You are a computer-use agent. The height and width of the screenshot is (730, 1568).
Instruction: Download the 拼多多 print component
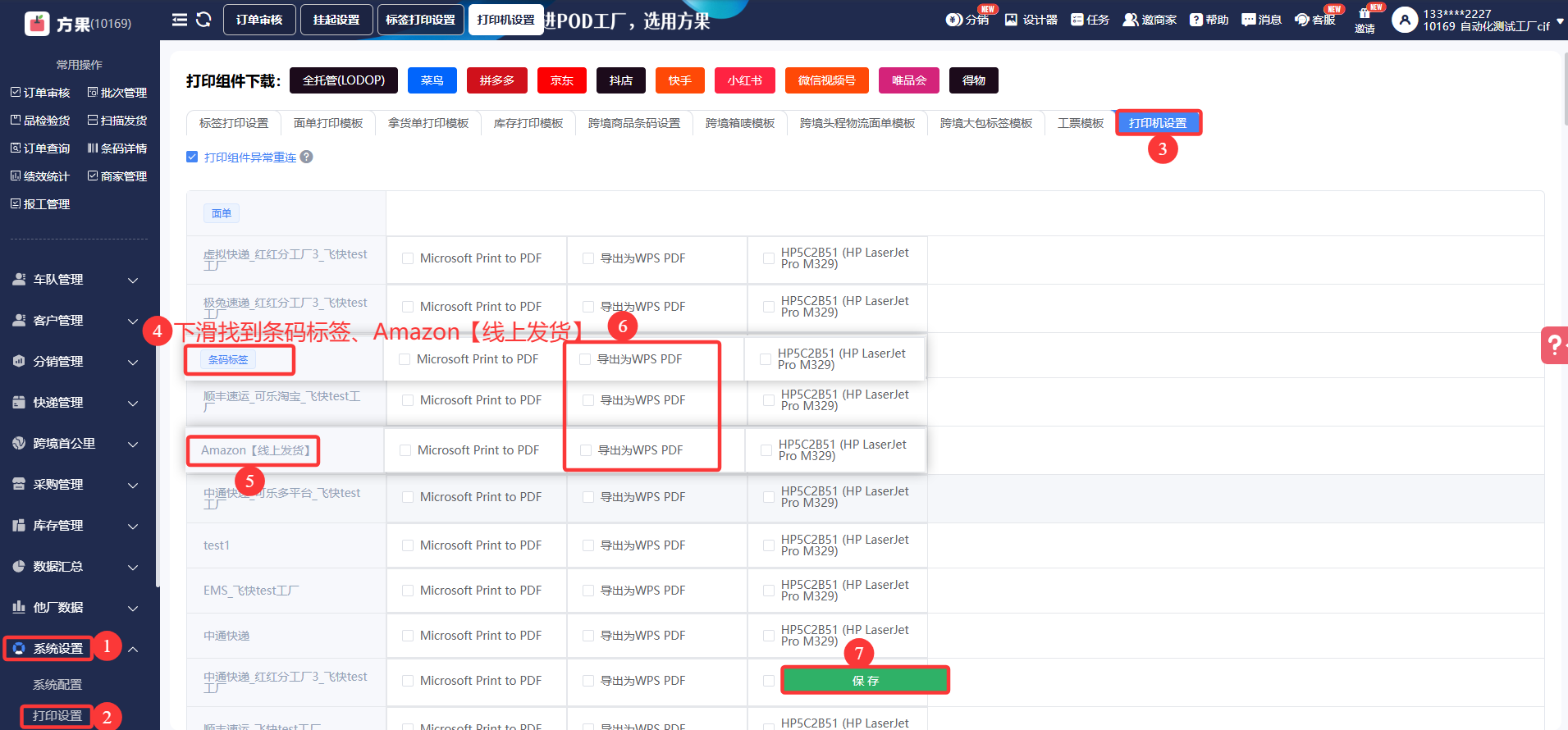497,80
